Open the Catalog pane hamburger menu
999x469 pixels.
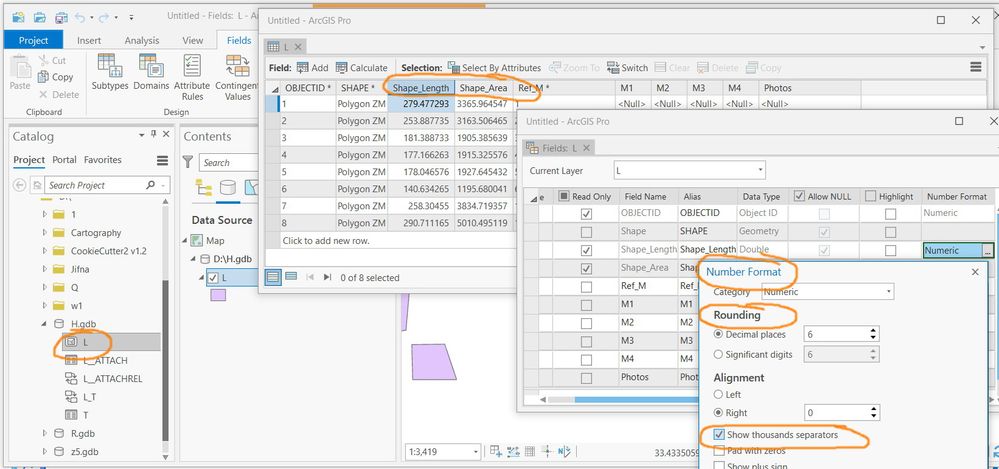pos(162,161)
